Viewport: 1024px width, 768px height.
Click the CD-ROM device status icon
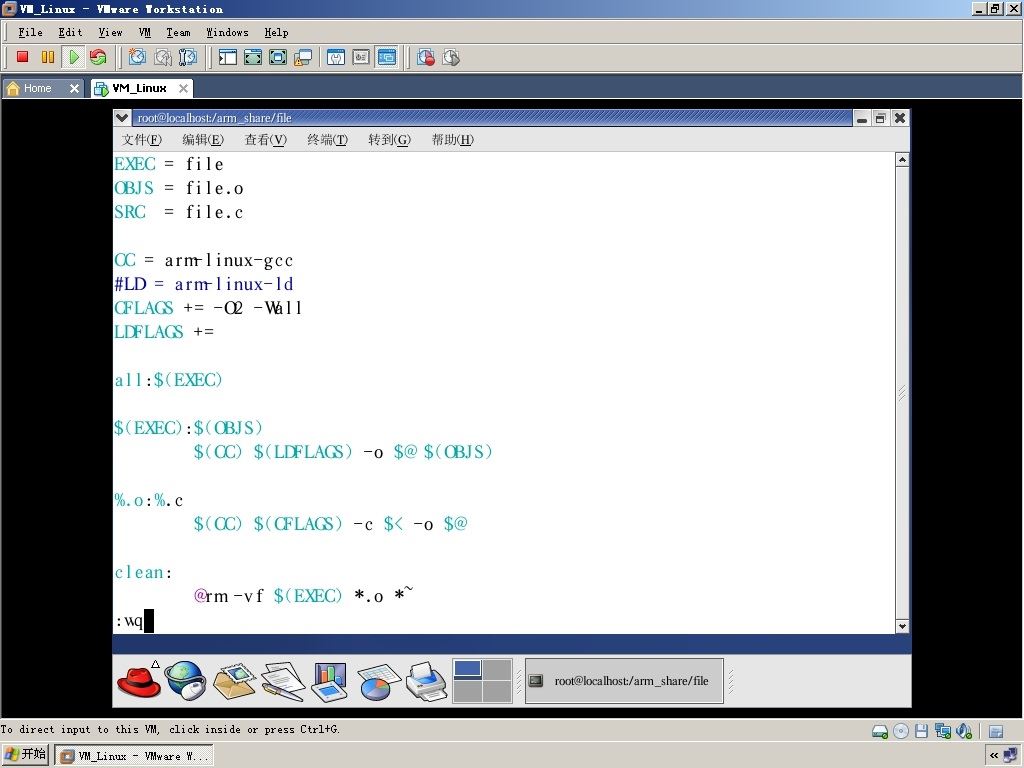click(x=901, y=731)
